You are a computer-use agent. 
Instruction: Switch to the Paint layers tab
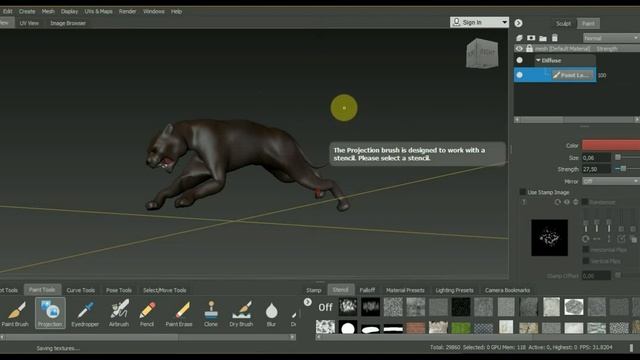click(x=588, y=24)
